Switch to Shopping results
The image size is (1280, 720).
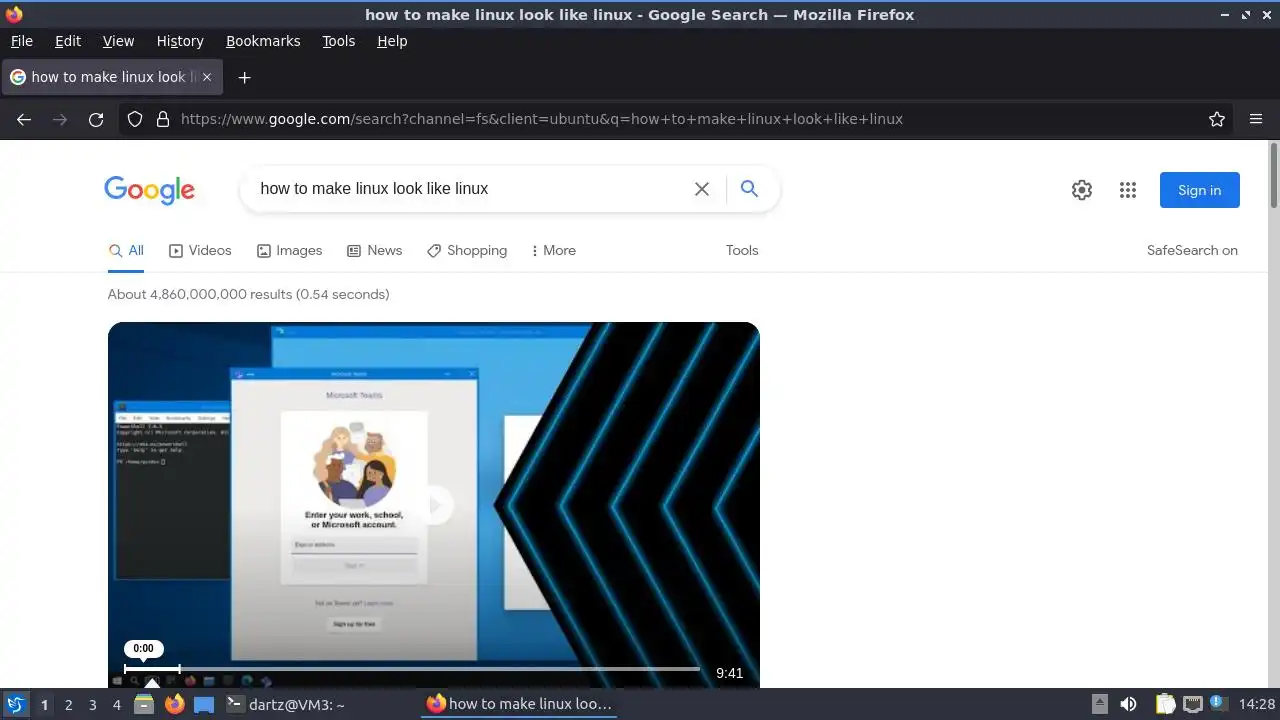[x=466, y=251]
